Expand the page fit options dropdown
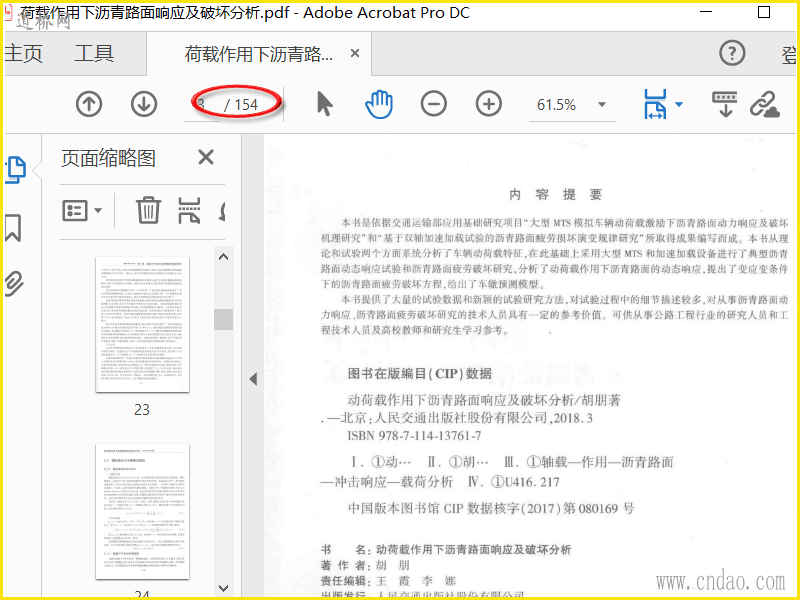Screen dimensions: 800x600 (679, 105)
